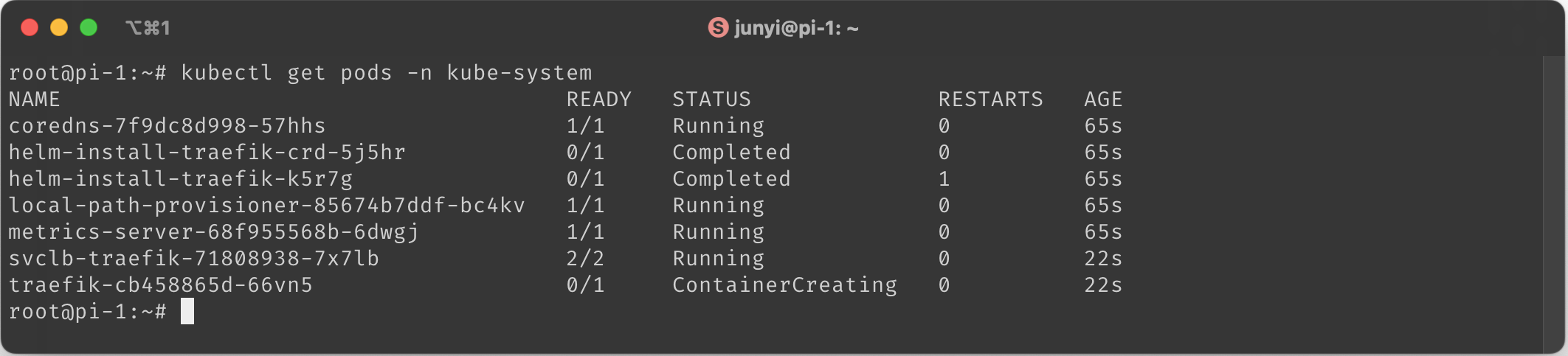
Task: Click the terminal cursor block at prompt
Action: click(187, 311)
